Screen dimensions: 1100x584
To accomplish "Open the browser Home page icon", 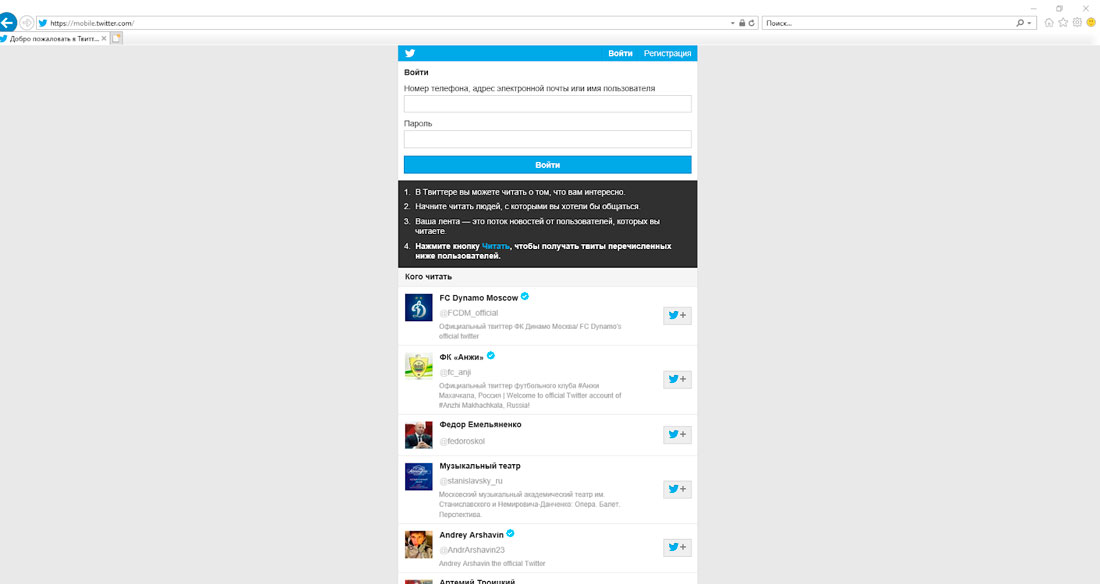I will click(1046, 20).
